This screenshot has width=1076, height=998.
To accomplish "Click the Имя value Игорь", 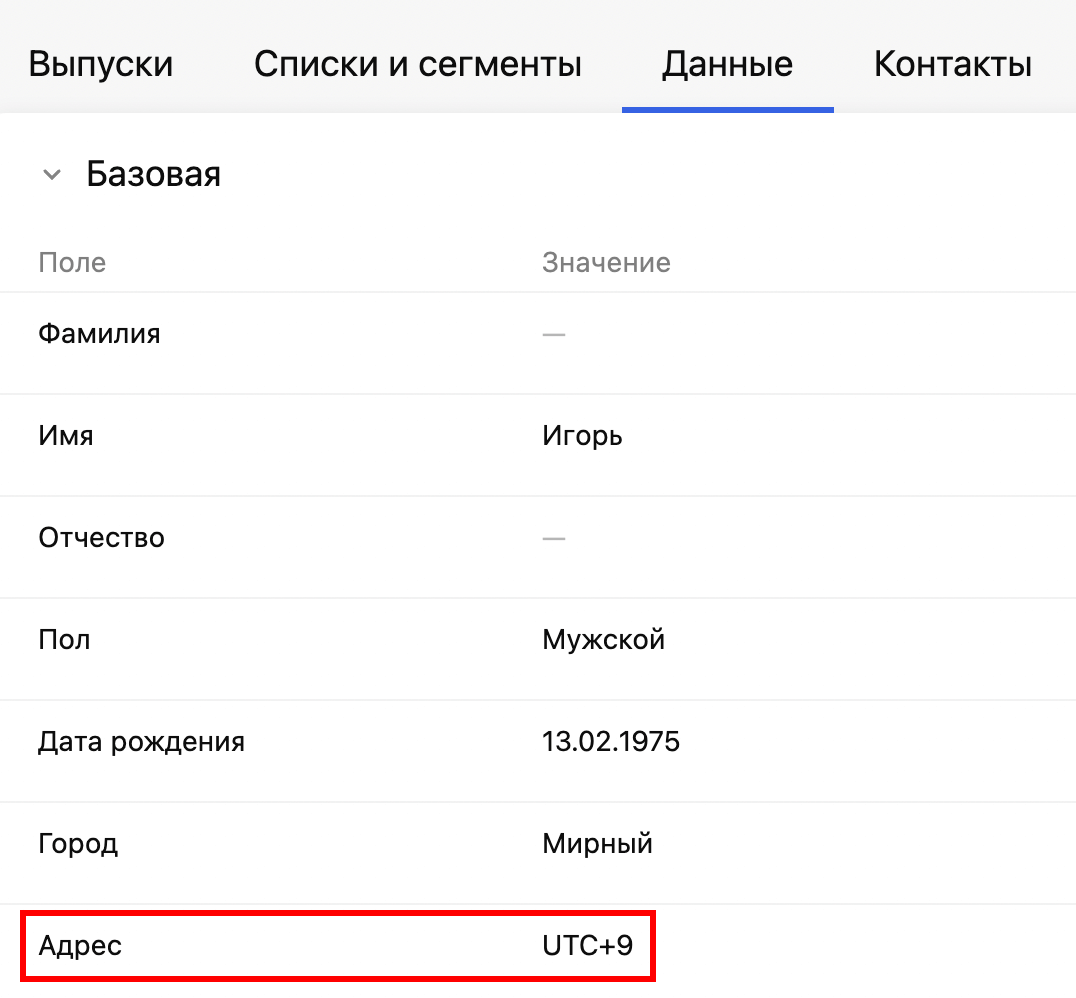I will tap(582, 436).
